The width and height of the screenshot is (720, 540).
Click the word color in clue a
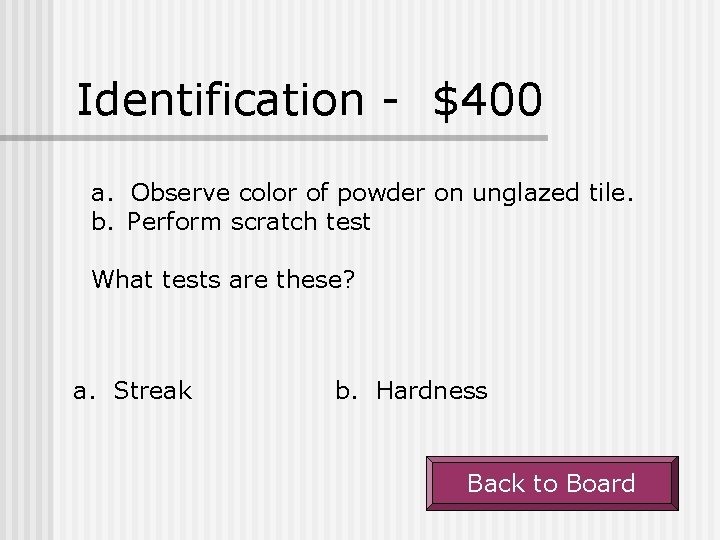tap(267, 192)
